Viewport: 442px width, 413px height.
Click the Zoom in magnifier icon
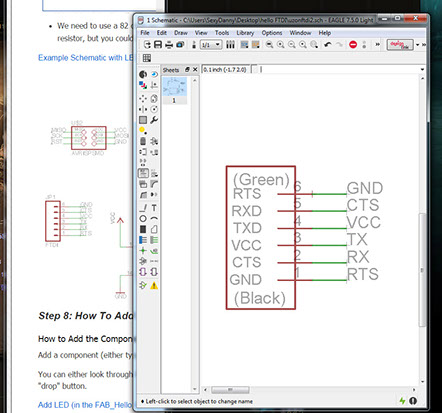click(281, 44)
